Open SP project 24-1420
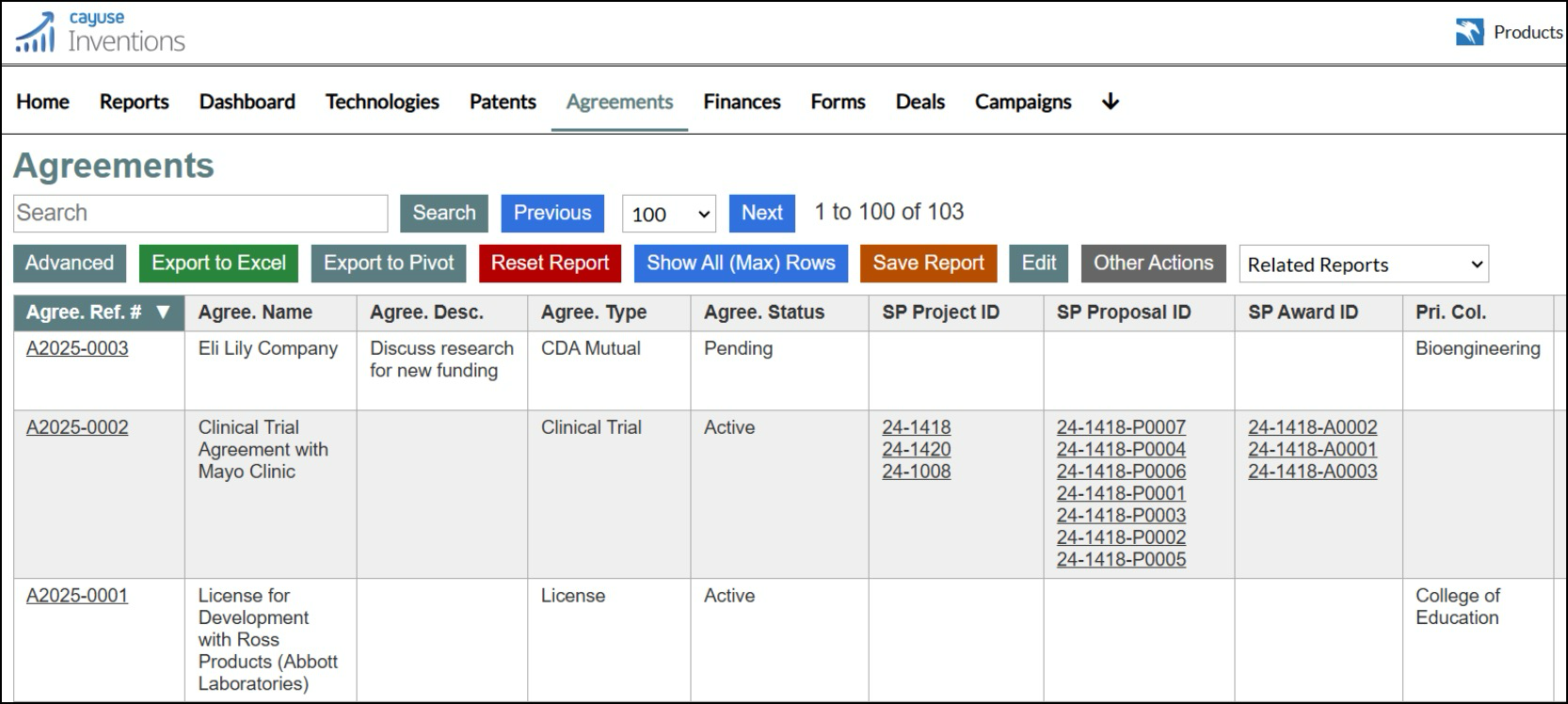This screenshot has height=704, width=1568. pyautogui.click(x=917, y=450)
